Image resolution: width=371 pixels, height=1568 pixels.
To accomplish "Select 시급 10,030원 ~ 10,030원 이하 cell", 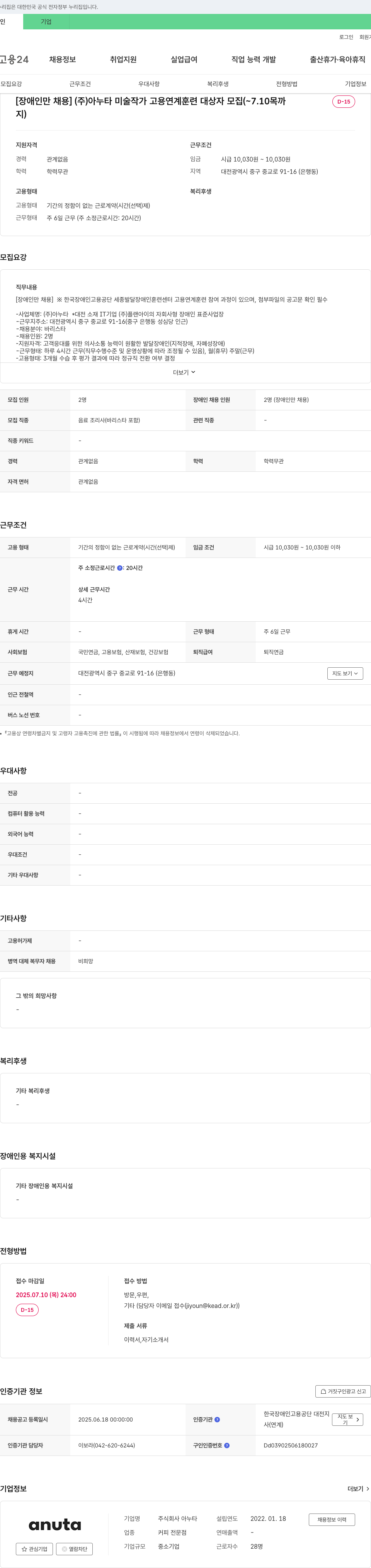I will coord(301,548).
